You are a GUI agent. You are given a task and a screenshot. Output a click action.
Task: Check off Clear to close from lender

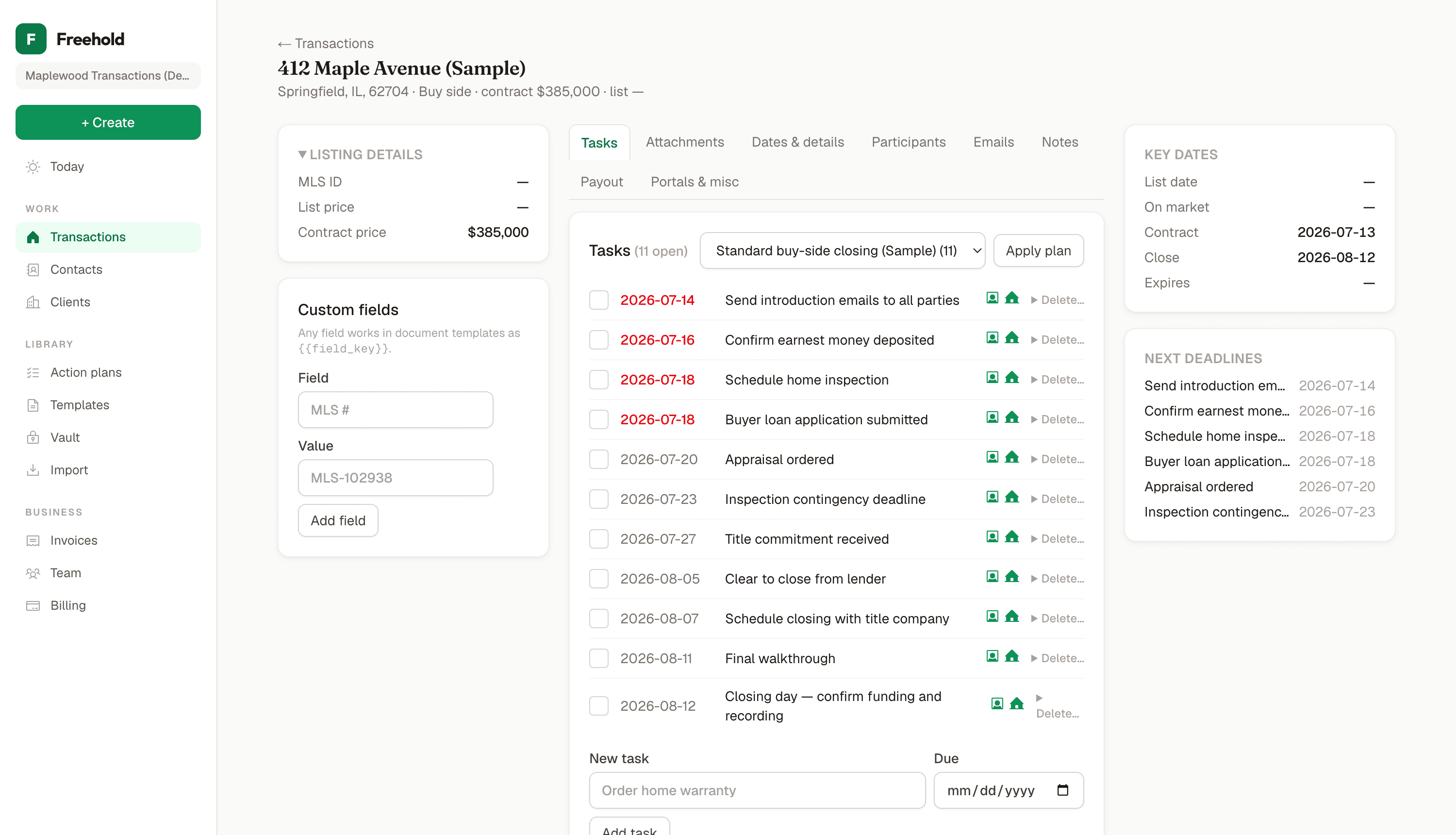599,579
